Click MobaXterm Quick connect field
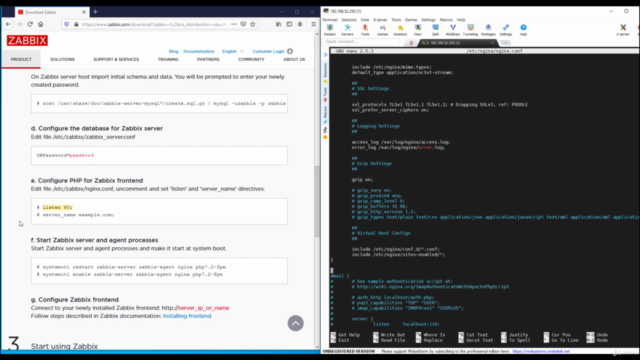This screenshot has height=360, width=640. 361,42
